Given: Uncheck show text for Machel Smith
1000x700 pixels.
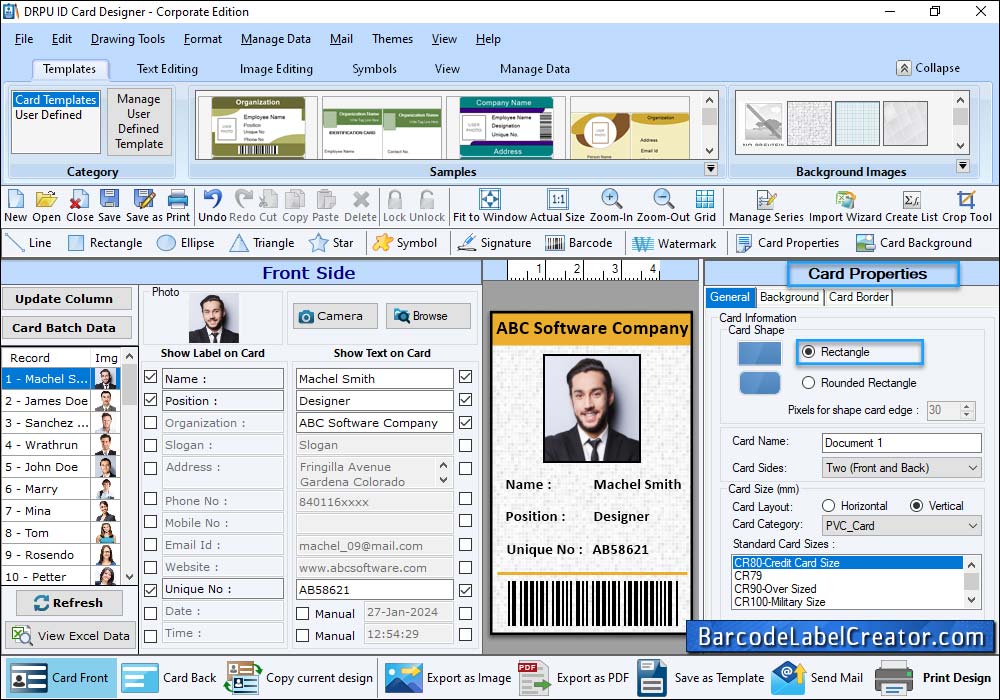Looking at the screenshot, I should coord(466,377).
